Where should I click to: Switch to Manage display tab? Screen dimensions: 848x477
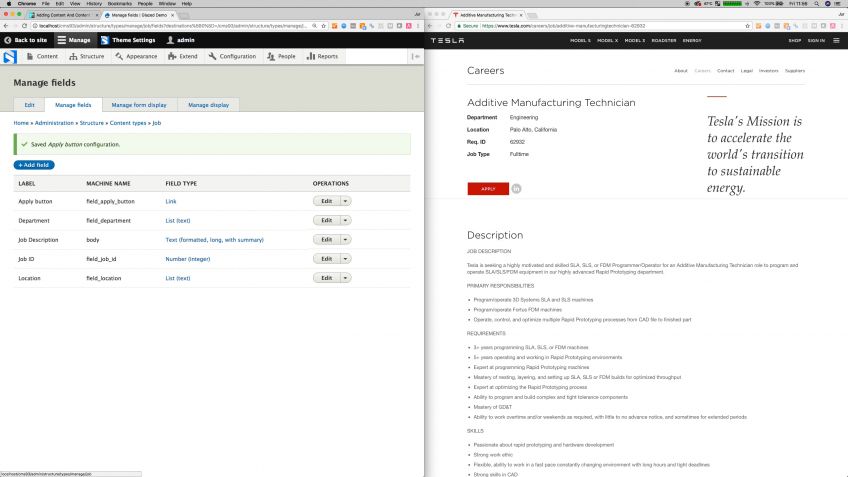coord(209,105)
